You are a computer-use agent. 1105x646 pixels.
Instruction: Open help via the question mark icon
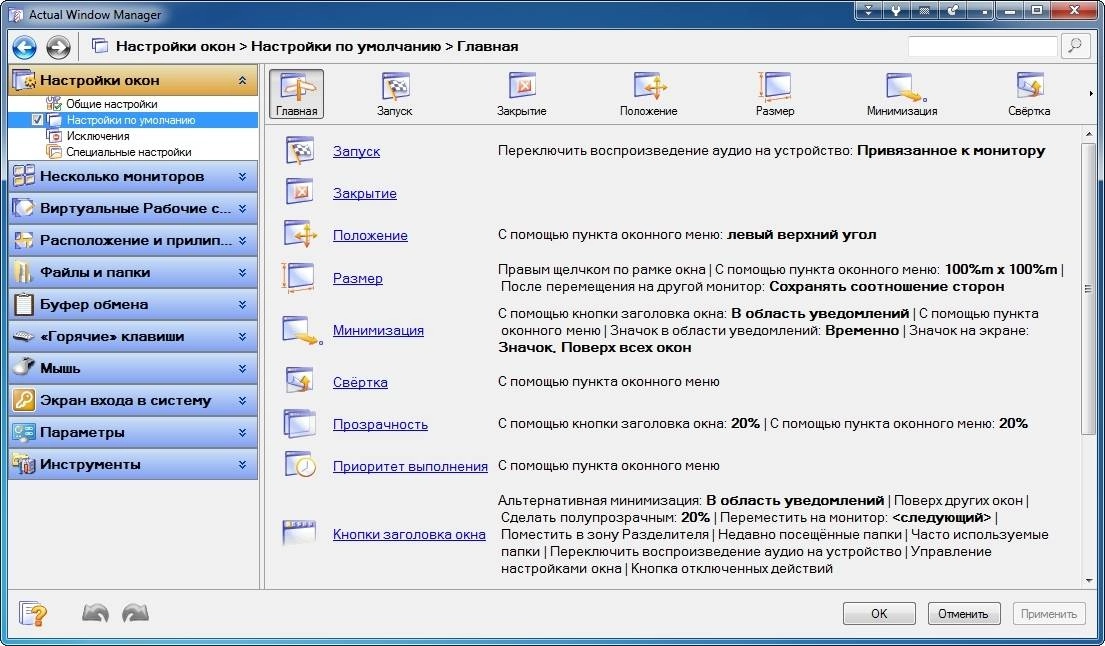[x=33, y=614]
